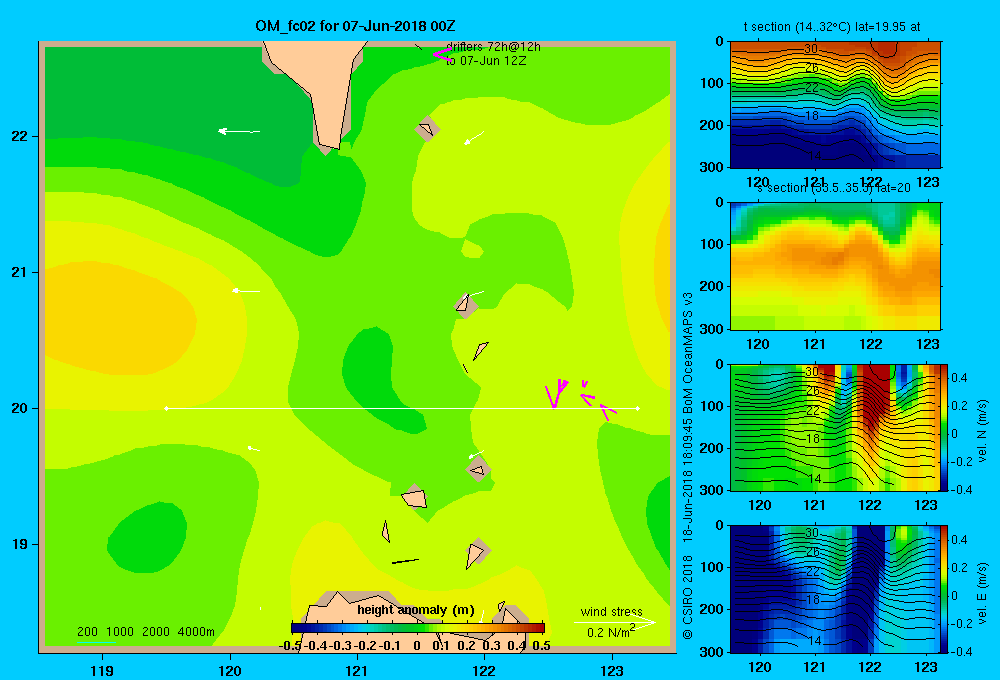The image size is (1000, 680).
Task: Click the vertical CSIRO BoM OceanMAPS copyright text
Action: (x=688, y=466)
